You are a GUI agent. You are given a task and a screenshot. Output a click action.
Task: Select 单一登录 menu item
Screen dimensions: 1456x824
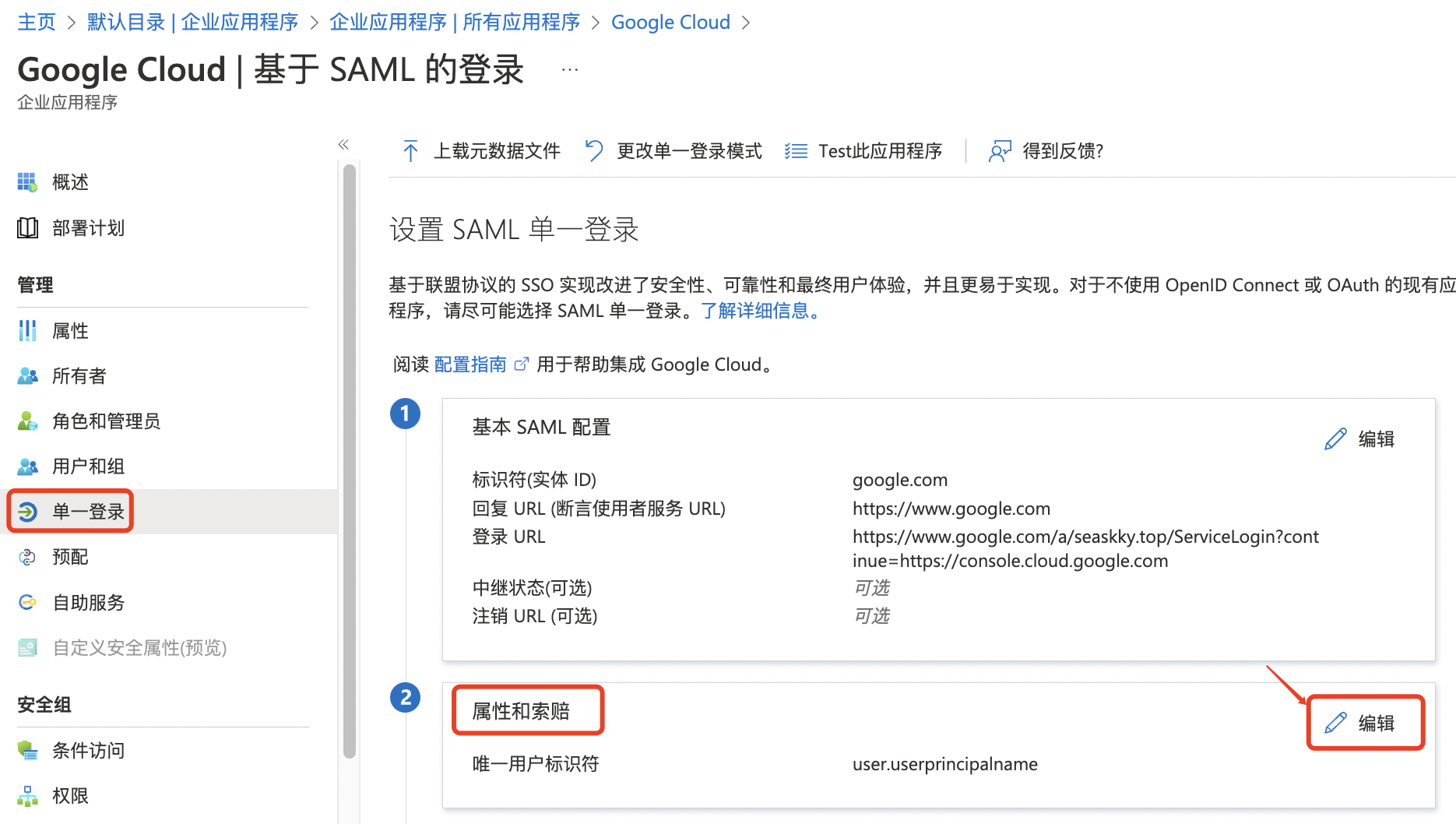88,512
